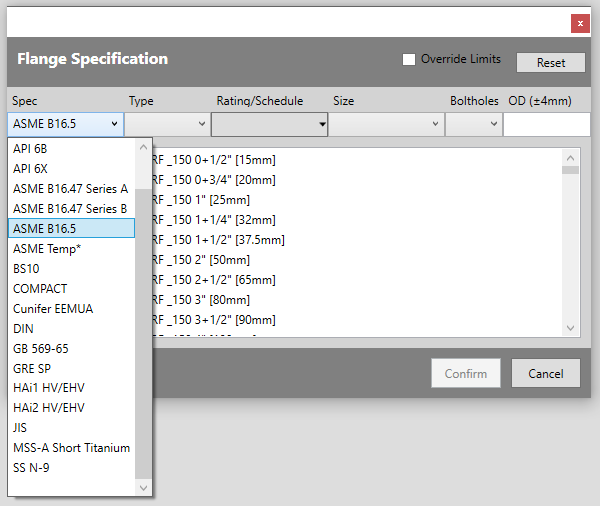This screenshot has width=600, height=506.
Task: Choose DIN spec option
Action: click(72, 328)
